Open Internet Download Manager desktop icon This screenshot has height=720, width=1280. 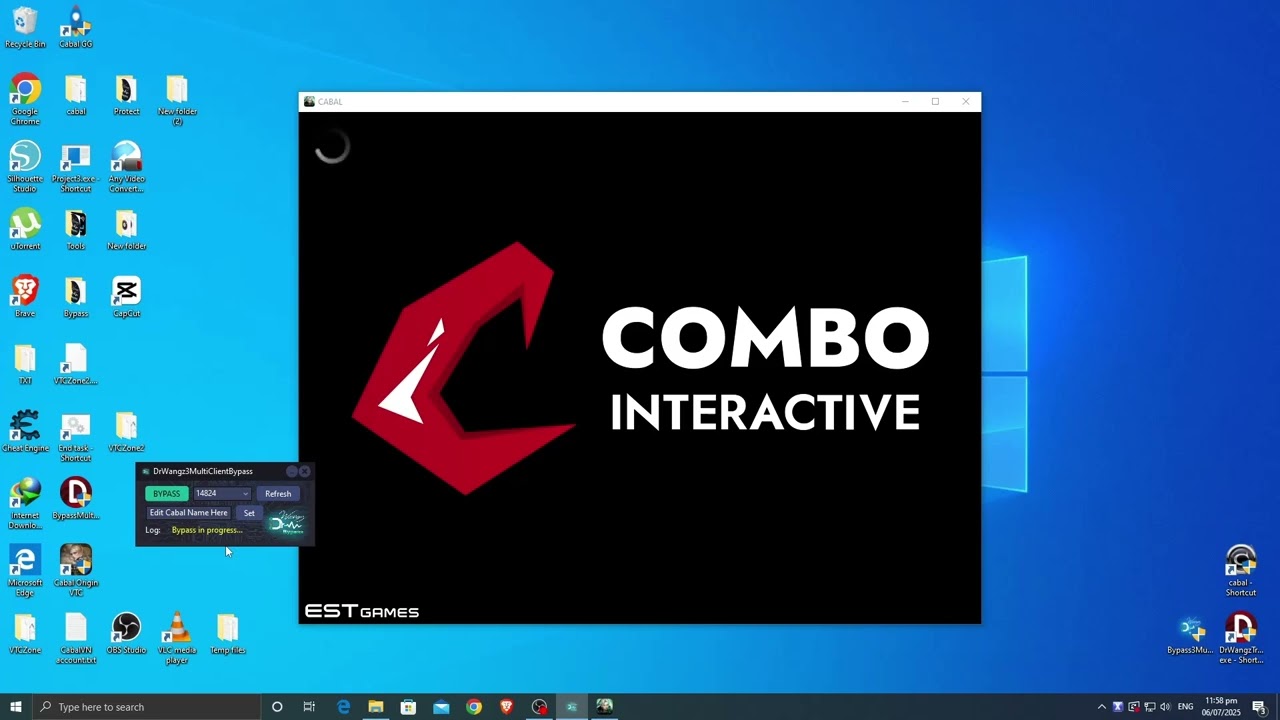point(25,504)
